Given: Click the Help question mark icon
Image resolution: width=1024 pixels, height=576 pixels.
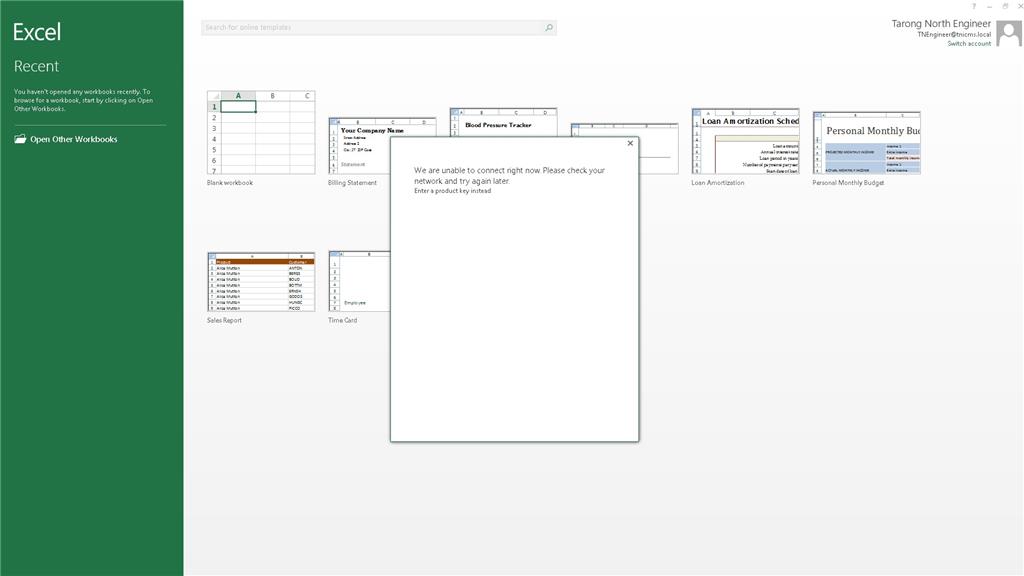Looking at the screenshot, I should click(974, 6).
